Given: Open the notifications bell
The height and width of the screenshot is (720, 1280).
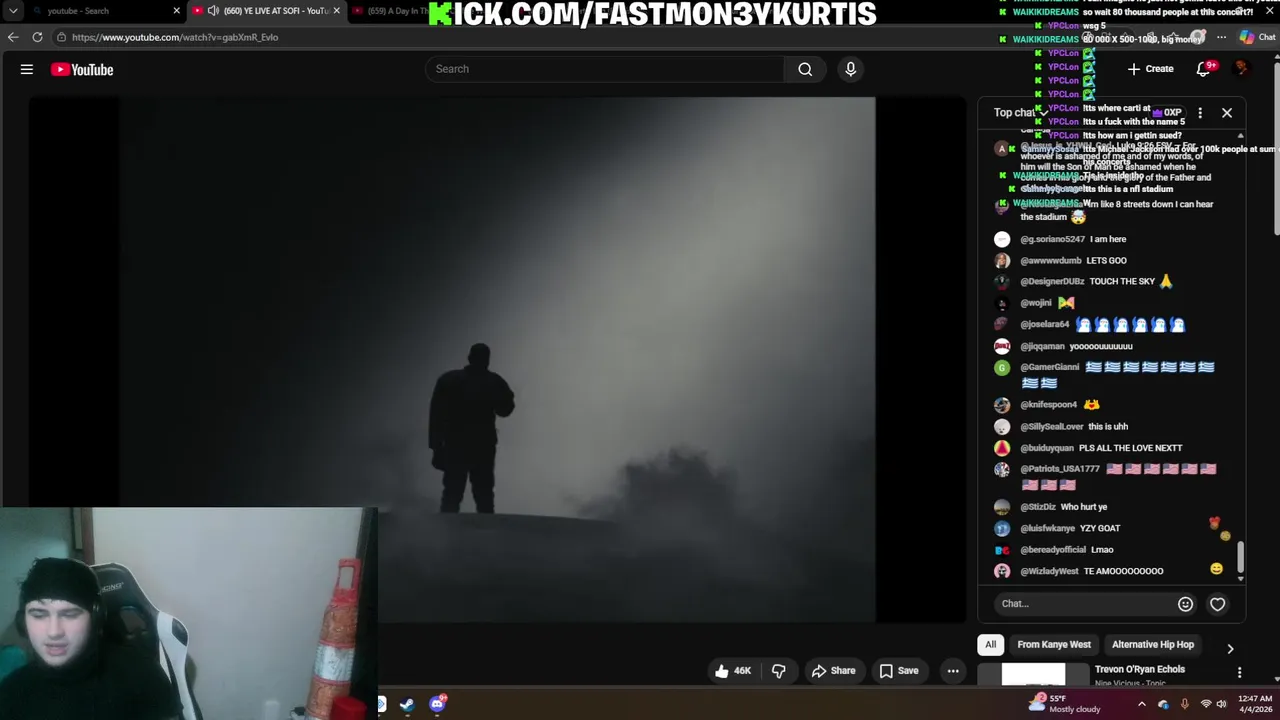Looking at the screenshot, I should point(1204,69).
